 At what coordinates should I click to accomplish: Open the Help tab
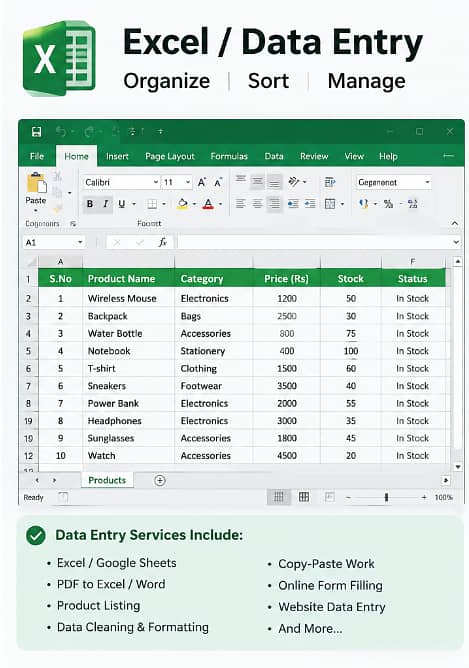coord(388,156)
